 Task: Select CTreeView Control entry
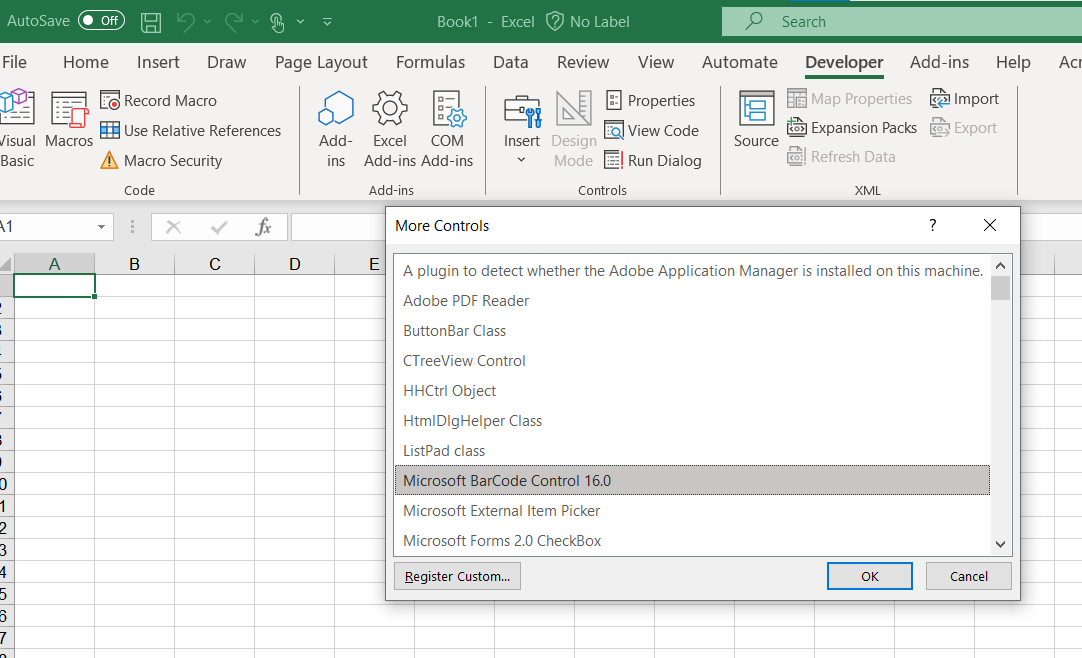coord(692,361)
